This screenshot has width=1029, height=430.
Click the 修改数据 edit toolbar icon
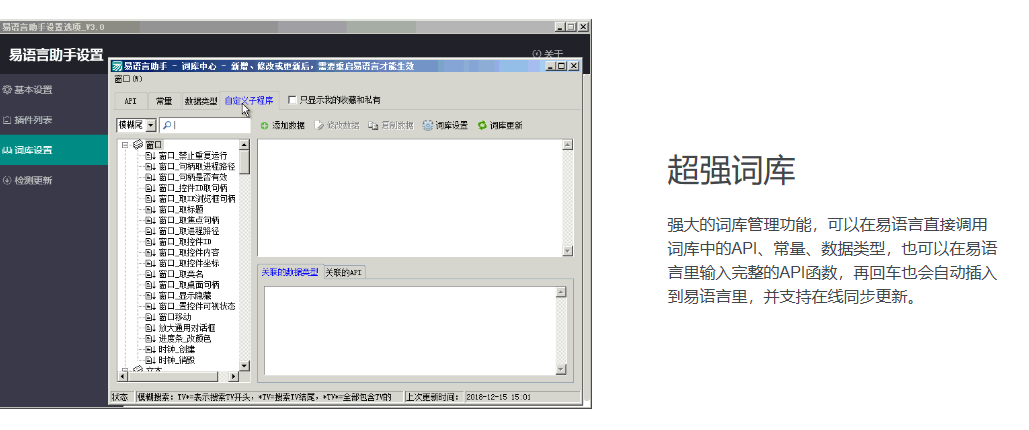coord(320,125)
